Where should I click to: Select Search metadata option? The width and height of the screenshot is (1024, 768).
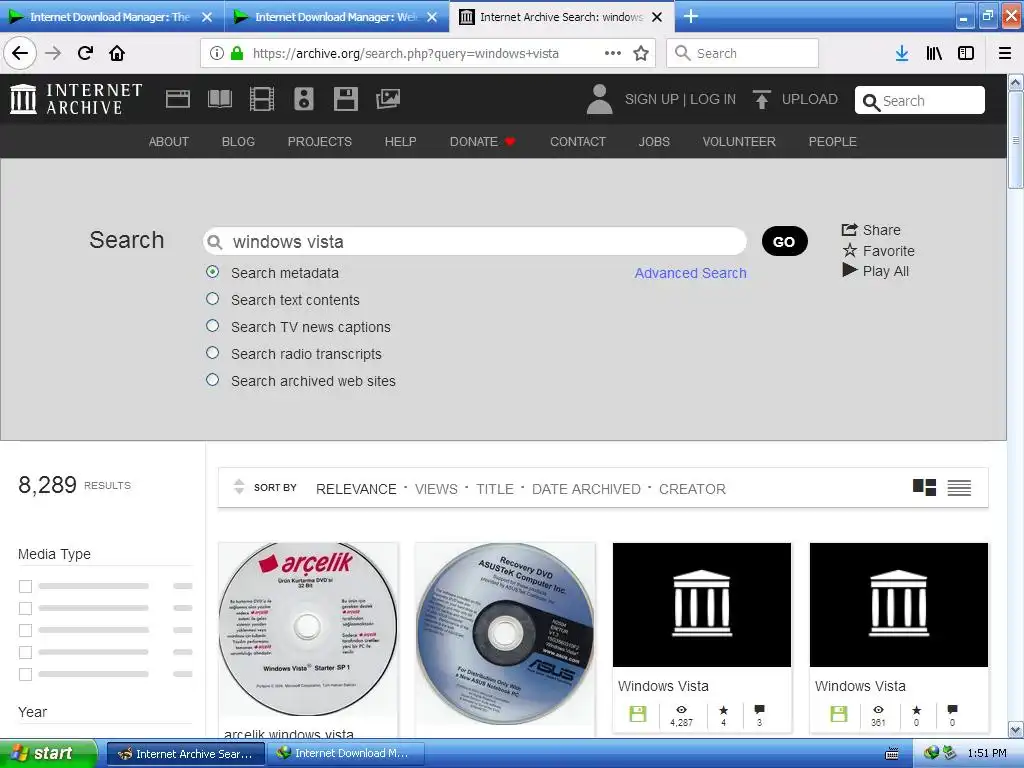click(x=212, y=272)
